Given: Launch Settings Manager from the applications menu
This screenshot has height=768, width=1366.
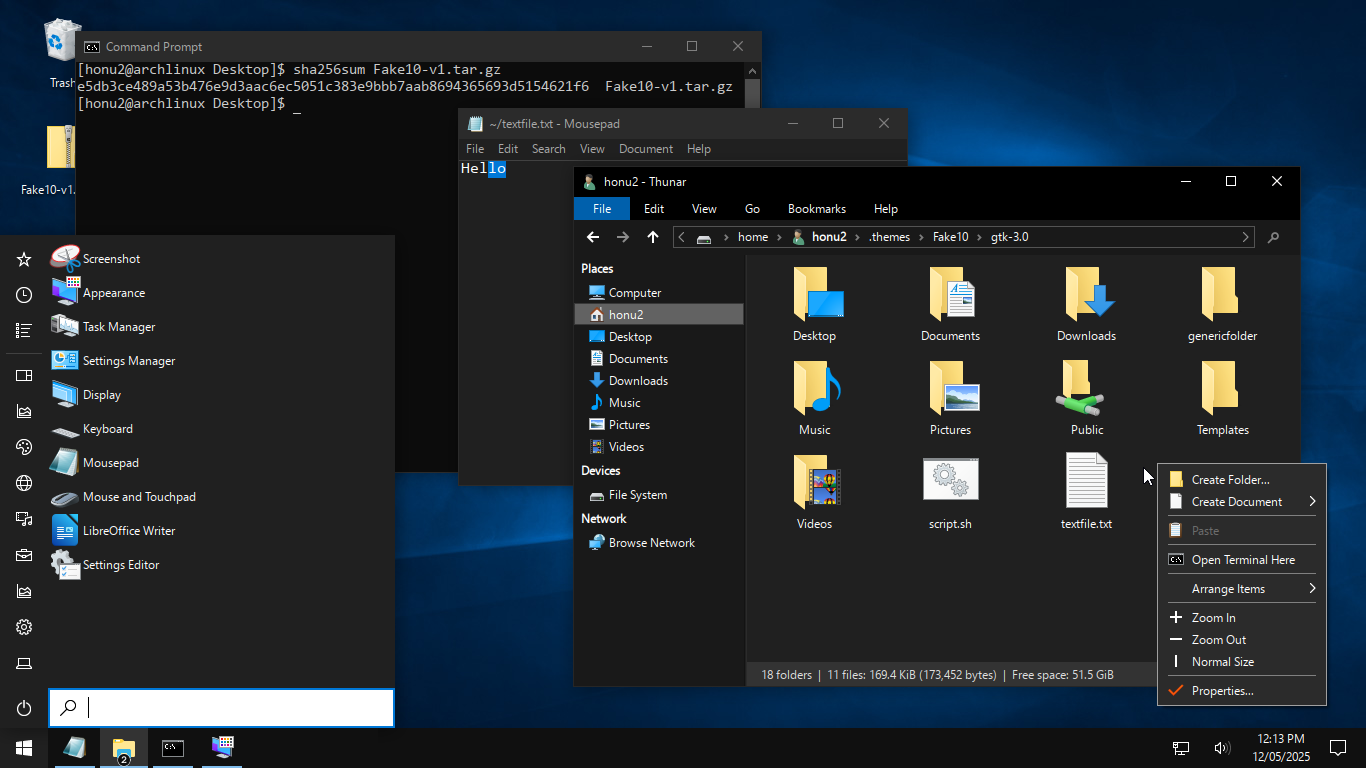Looking at the screenshot, I should coord(127,360).
